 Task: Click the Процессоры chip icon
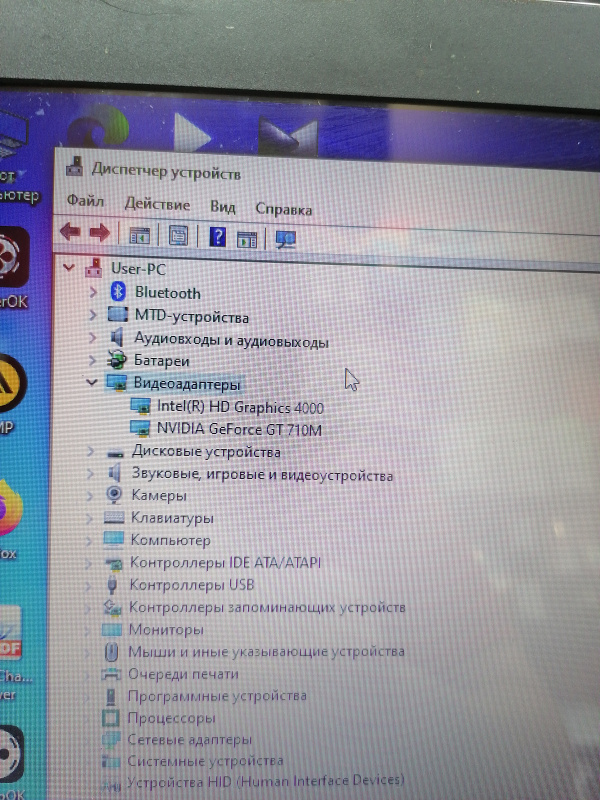[x=111, y=717]
